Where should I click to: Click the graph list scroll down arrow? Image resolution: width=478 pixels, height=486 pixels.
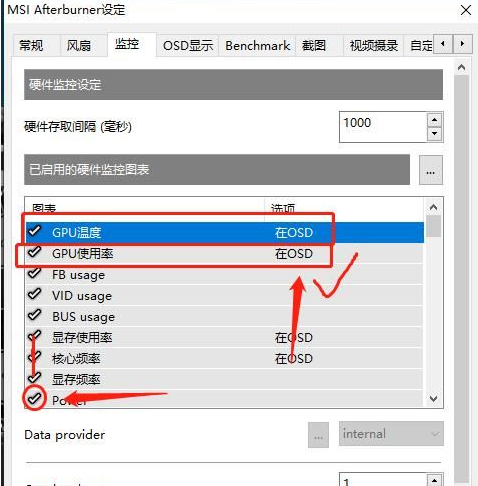pos(434,398)
